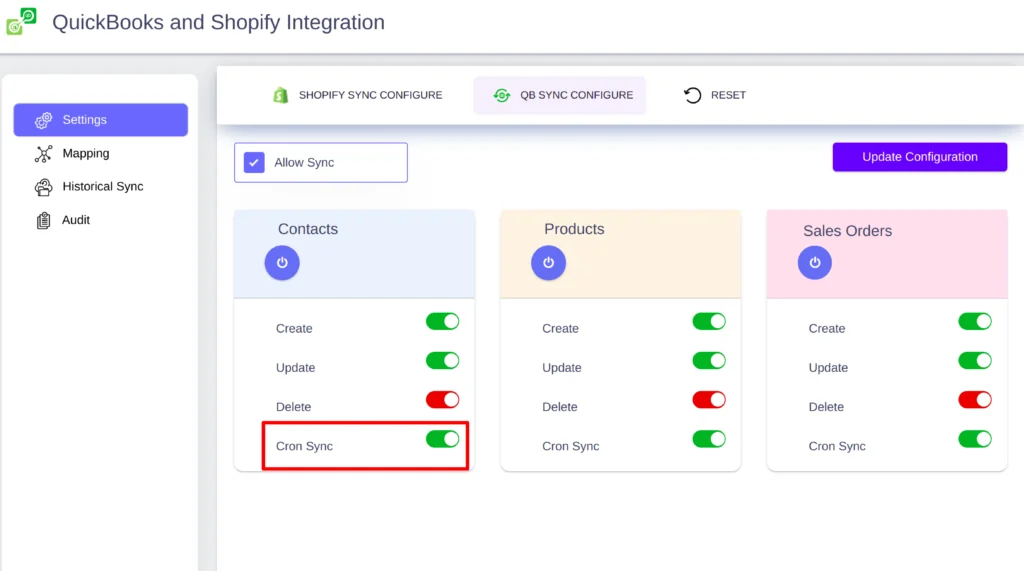This screenshot has width=1024, height=571.
Task: Click the Reset circular arrow icon
Action: pyautogui.click(x=692, y=95)
